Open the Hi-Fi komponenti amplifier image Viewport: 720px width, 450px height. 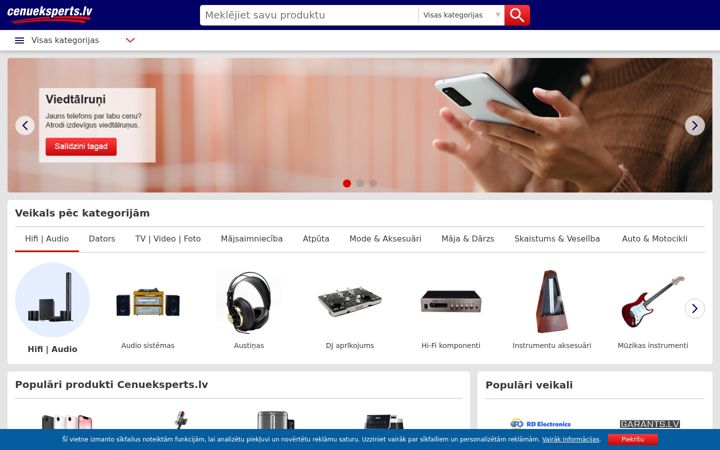click(451, 301)
